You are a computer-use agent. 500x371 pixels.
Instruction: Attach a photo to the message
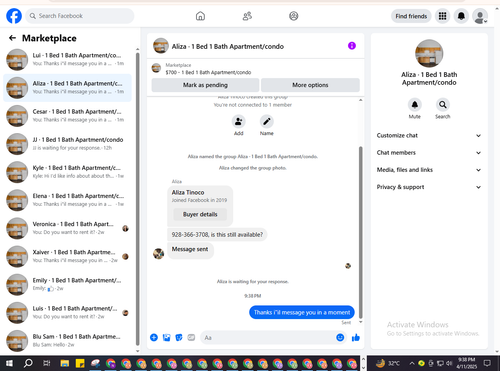coord(166,338)
